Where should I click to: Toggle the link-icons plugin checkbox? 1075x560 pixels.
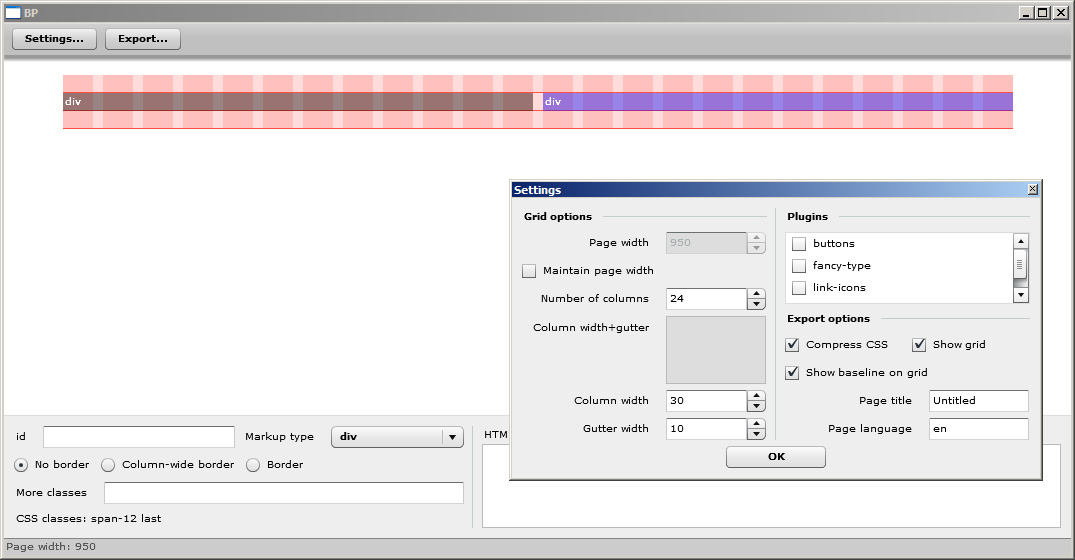click(x=799, y=288)
